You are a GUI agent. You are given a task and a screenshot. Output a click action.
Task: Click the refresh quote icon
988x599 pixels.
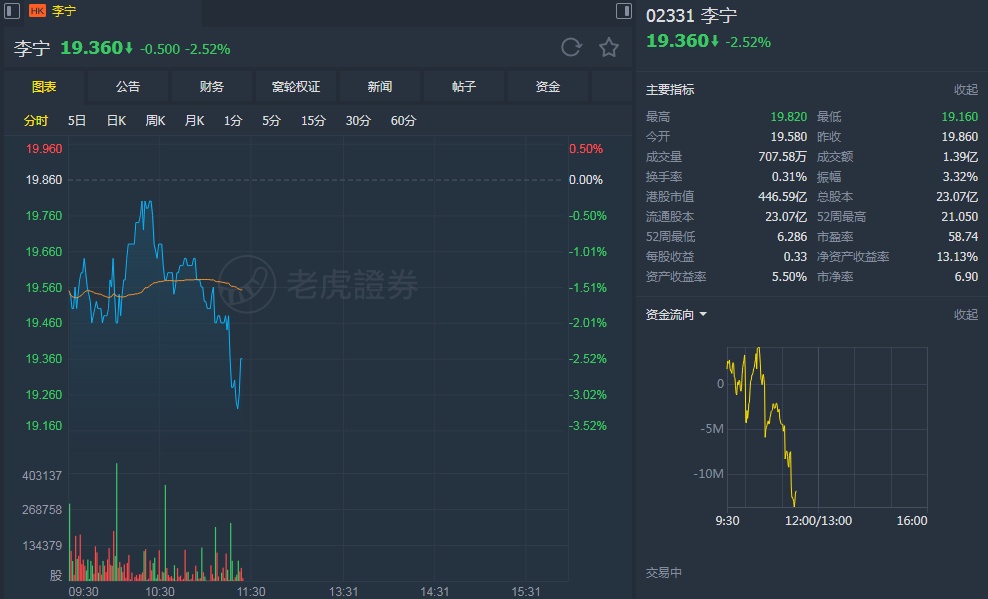pos(571,47)
